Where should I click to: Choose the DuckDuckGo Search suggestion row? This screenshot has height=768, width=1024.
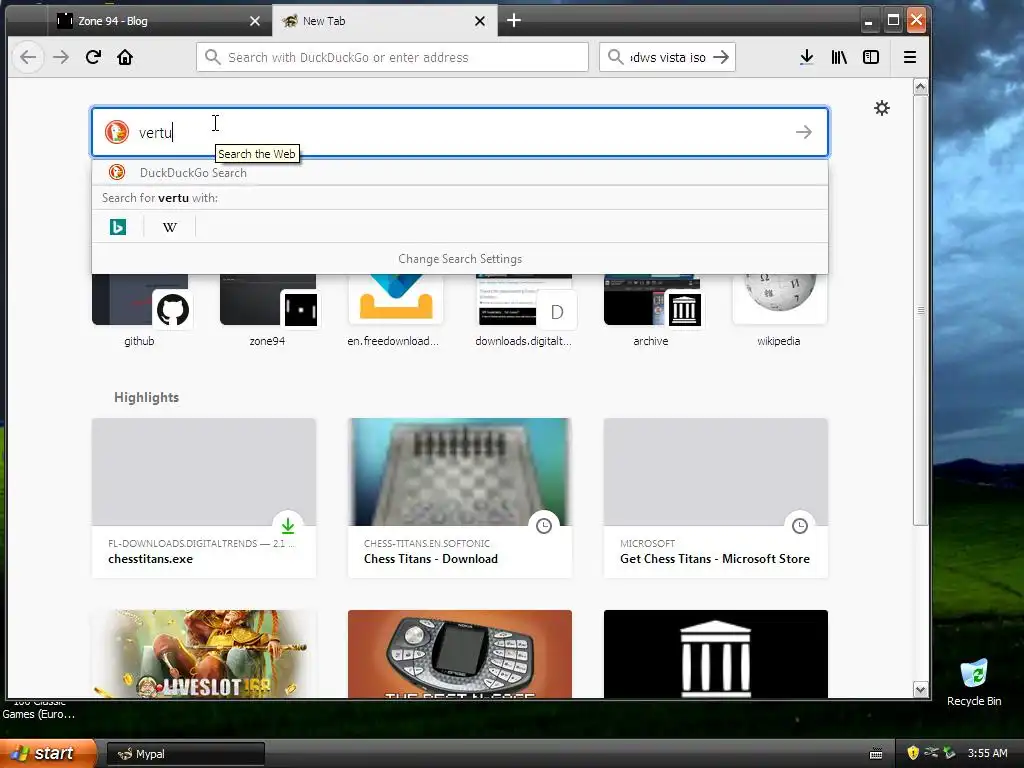pos(460,172)
